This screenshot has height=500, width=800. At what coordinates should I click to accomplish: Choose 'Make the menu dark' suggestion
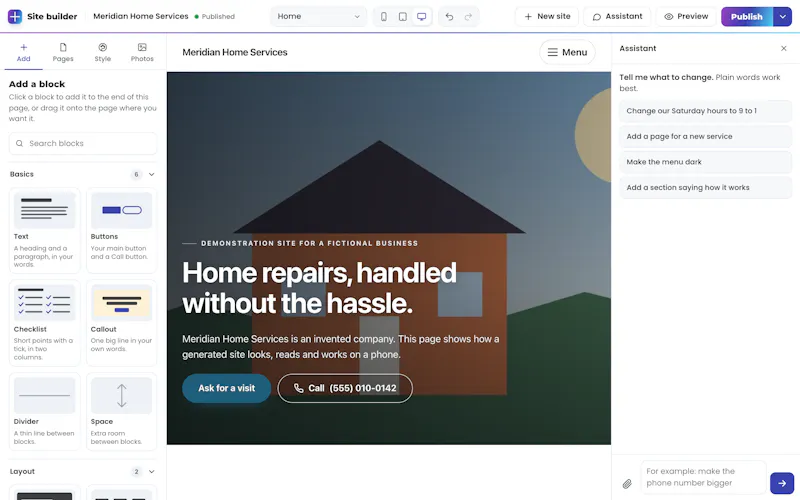pos(705,162)
